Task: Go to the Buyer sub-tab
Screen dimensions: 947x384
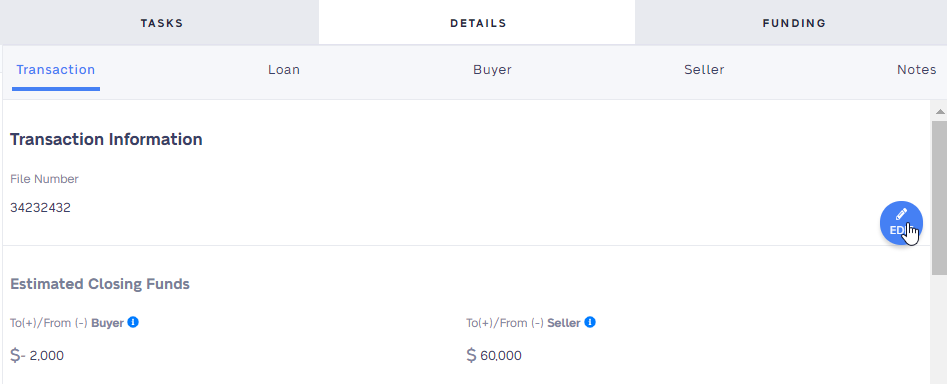Action: point(492,70)
